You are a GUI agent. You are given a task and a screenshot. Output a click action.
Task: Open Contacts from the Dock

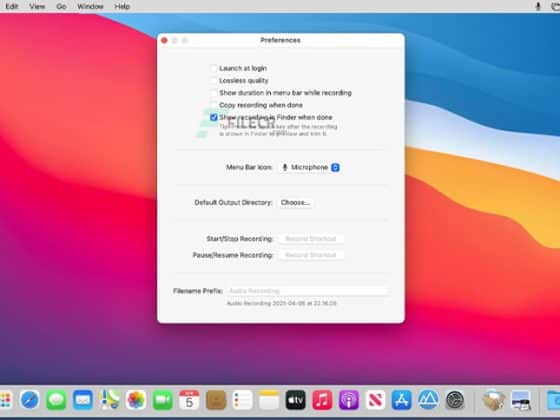coord(216,400)
